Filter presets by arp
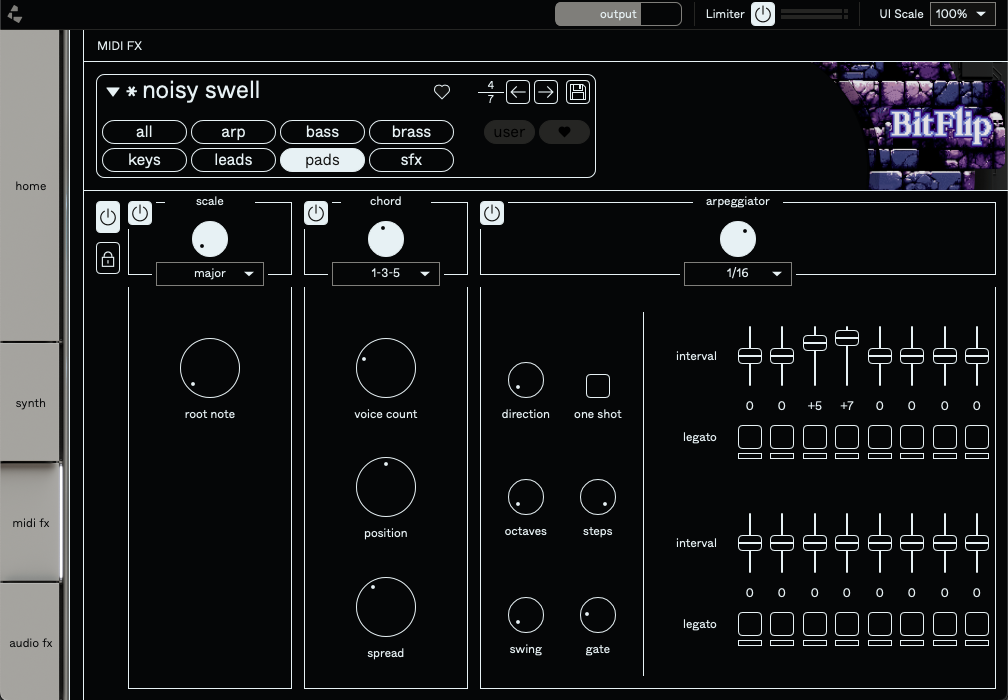This screenshot has width=1008, height=700. pyautogui.click(x=233, y=132)
